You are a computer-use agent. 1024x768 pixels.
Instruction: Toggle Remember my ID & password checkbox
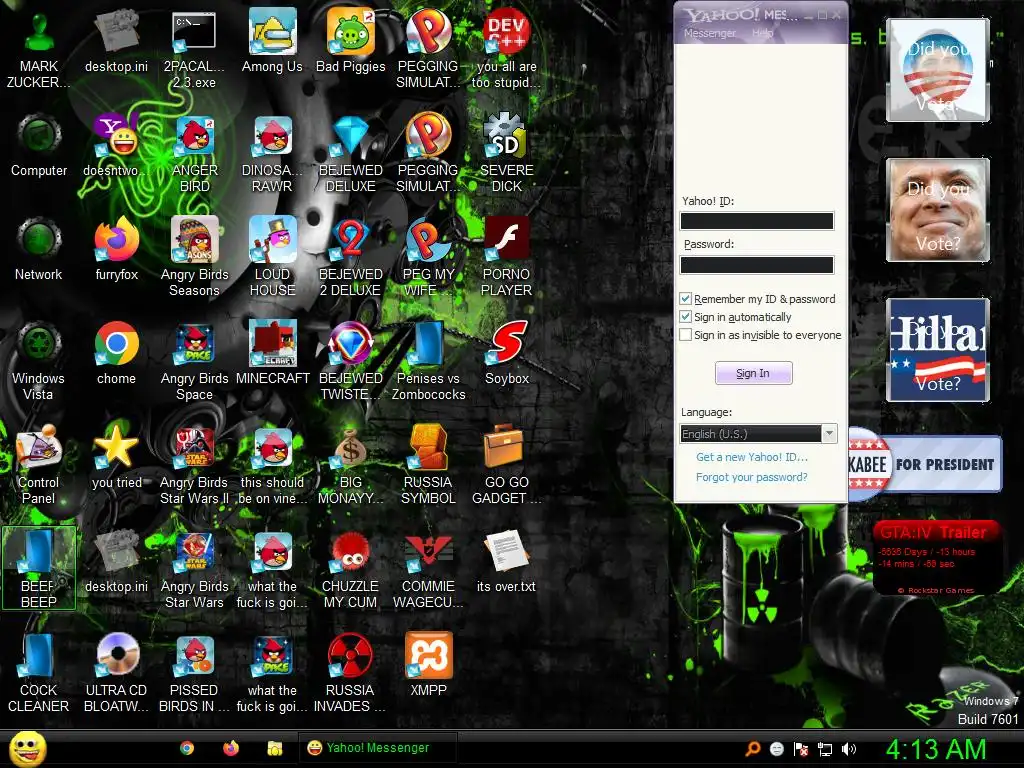tap(686, 299)
